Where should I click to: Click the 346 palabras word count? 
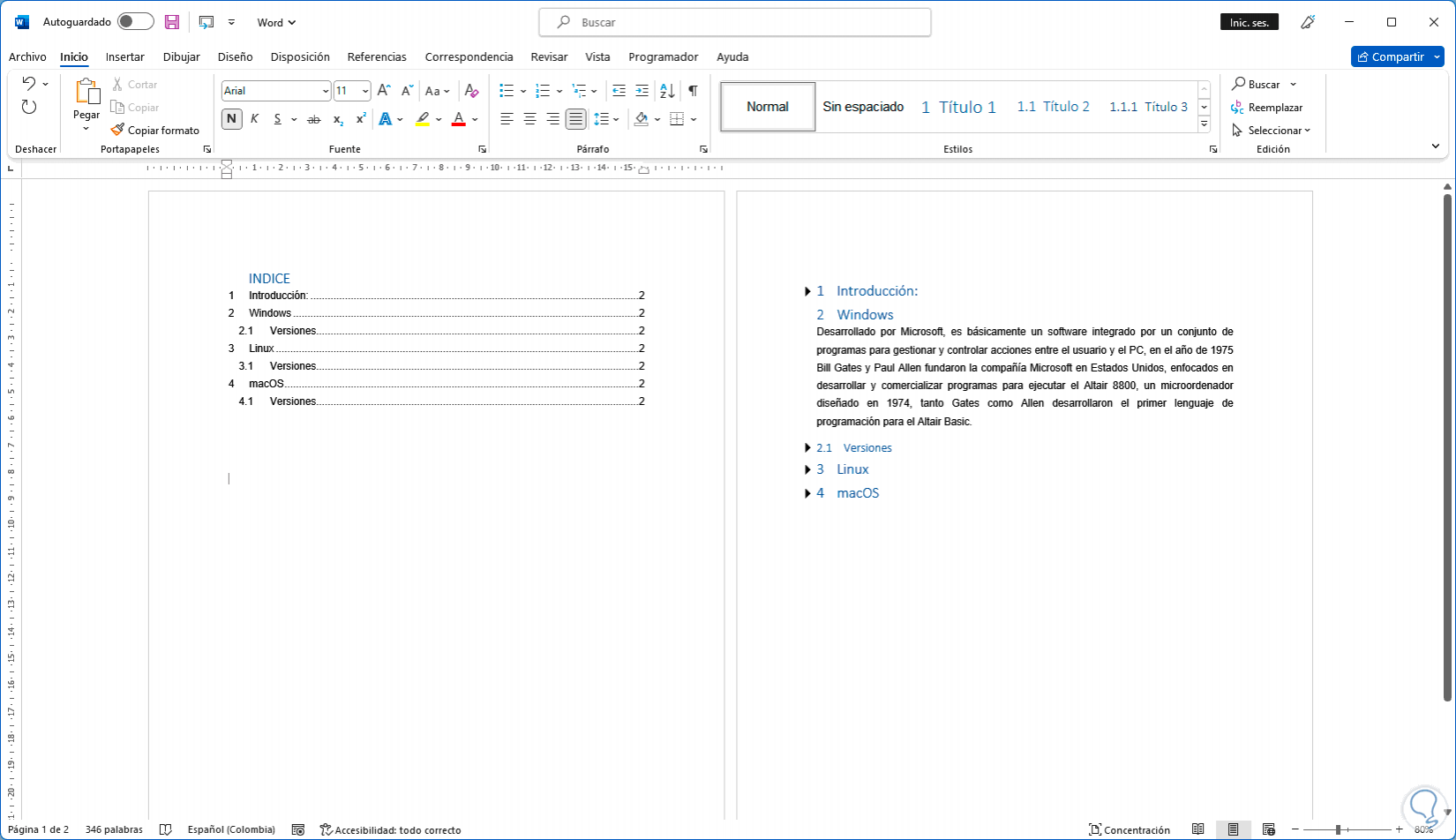(114, 829)
